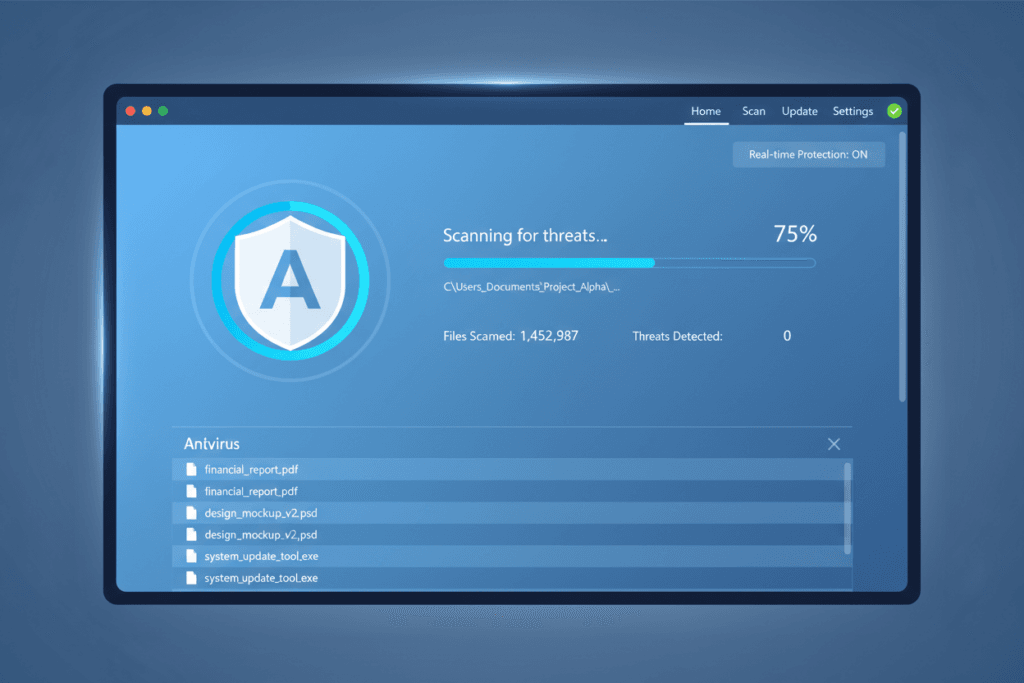Image resolution: width=1024 pixels, height=683 pixels.
Task: Click the "Files Scaned:" label
Action: [479, 336]
